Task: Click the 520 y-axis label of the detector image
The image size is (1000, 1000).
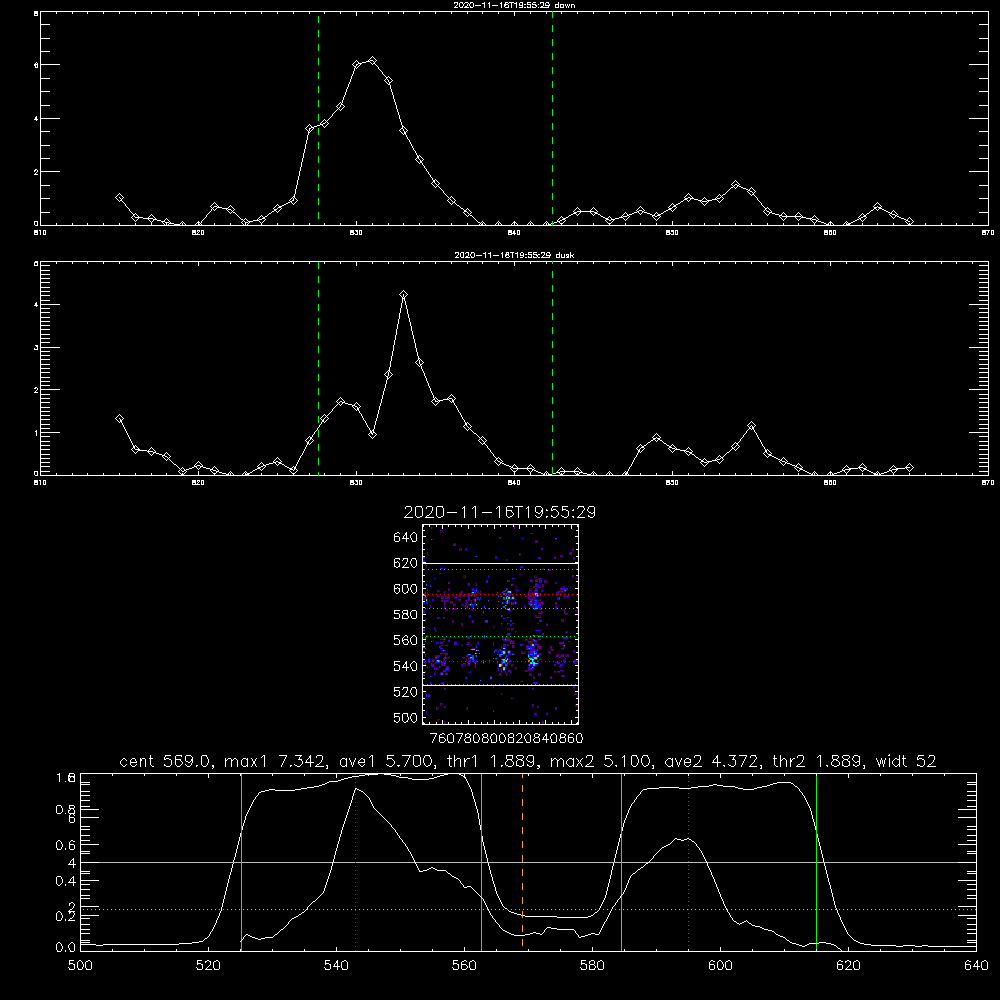Action: pos(406,692)
